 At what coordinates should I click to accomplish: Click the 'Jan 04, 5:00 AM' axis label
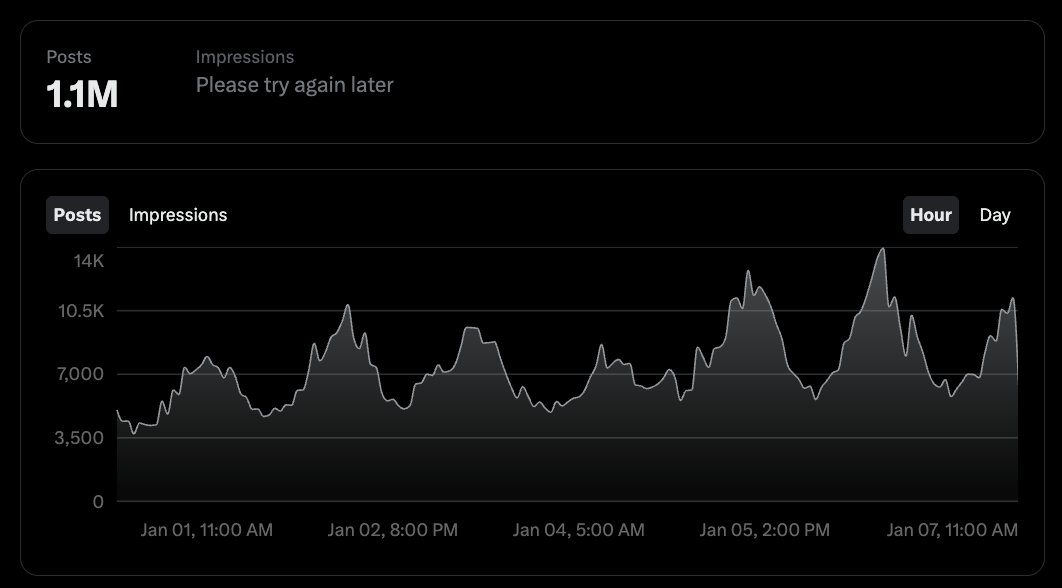580,529
